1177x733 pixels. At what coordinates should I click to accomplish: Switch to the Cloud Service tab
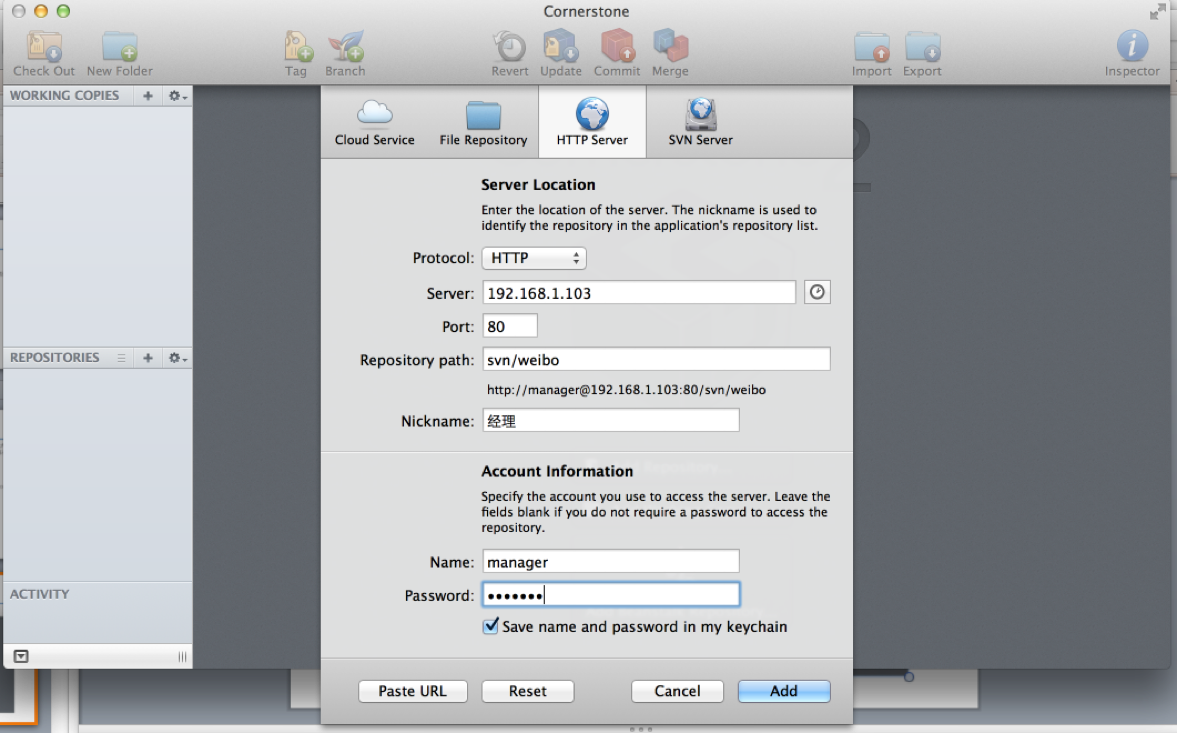point(375,122)
